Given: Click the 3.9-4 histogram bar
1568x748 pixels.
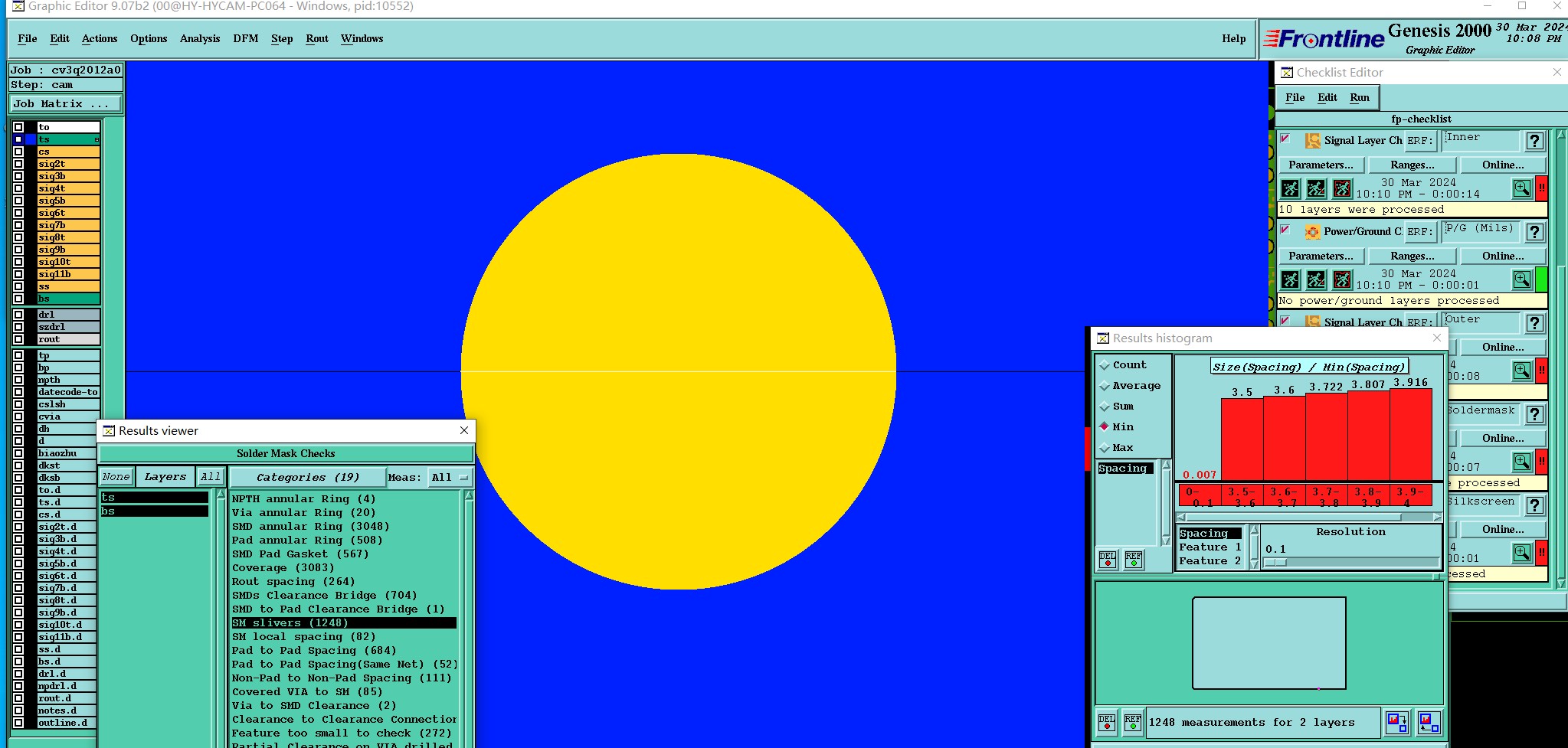Looking at the screenshot, I should tap(1411, 435).
